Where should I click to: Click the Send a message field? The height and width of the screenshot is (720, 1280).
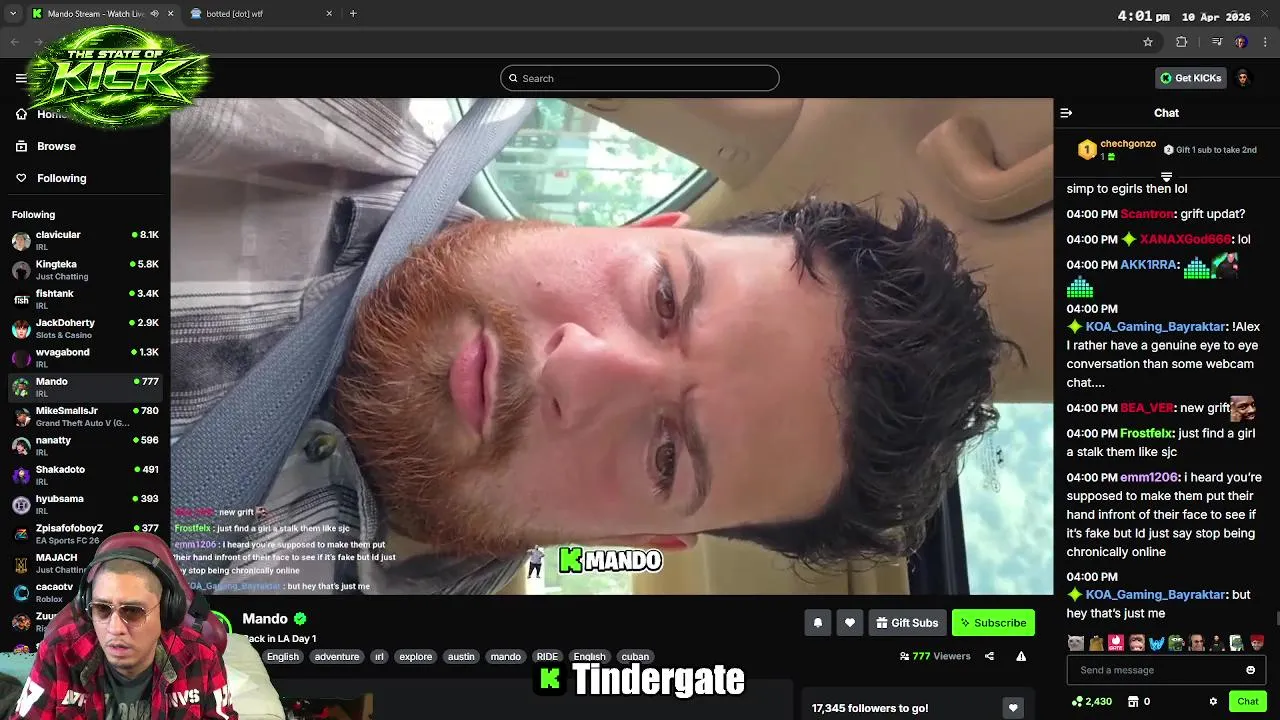[1166, 670]
